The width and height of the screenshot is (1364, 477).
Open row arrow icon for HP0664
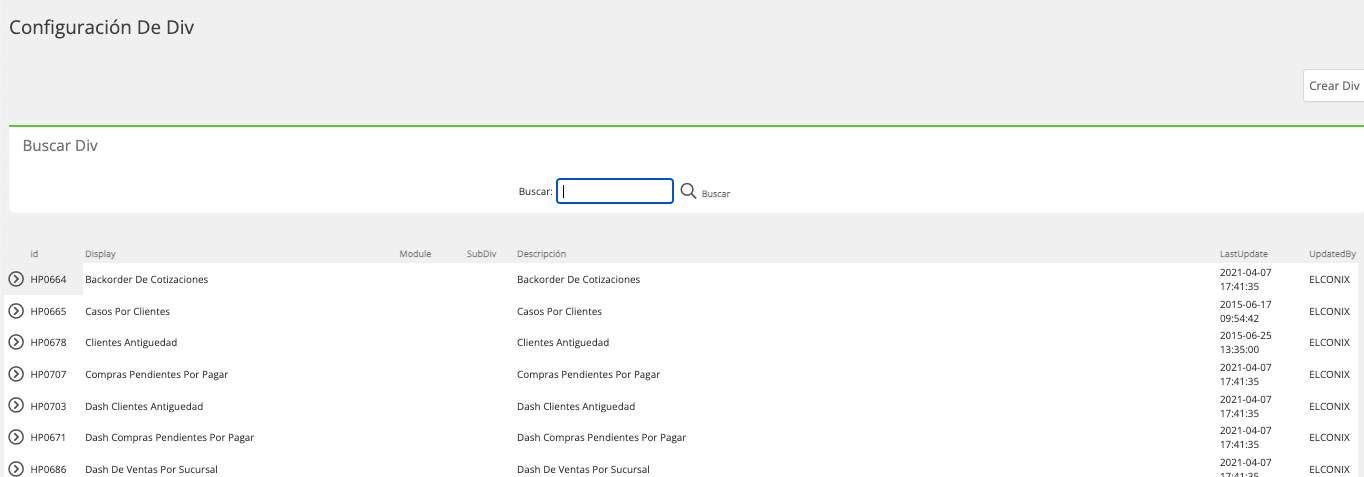point(16,279)
